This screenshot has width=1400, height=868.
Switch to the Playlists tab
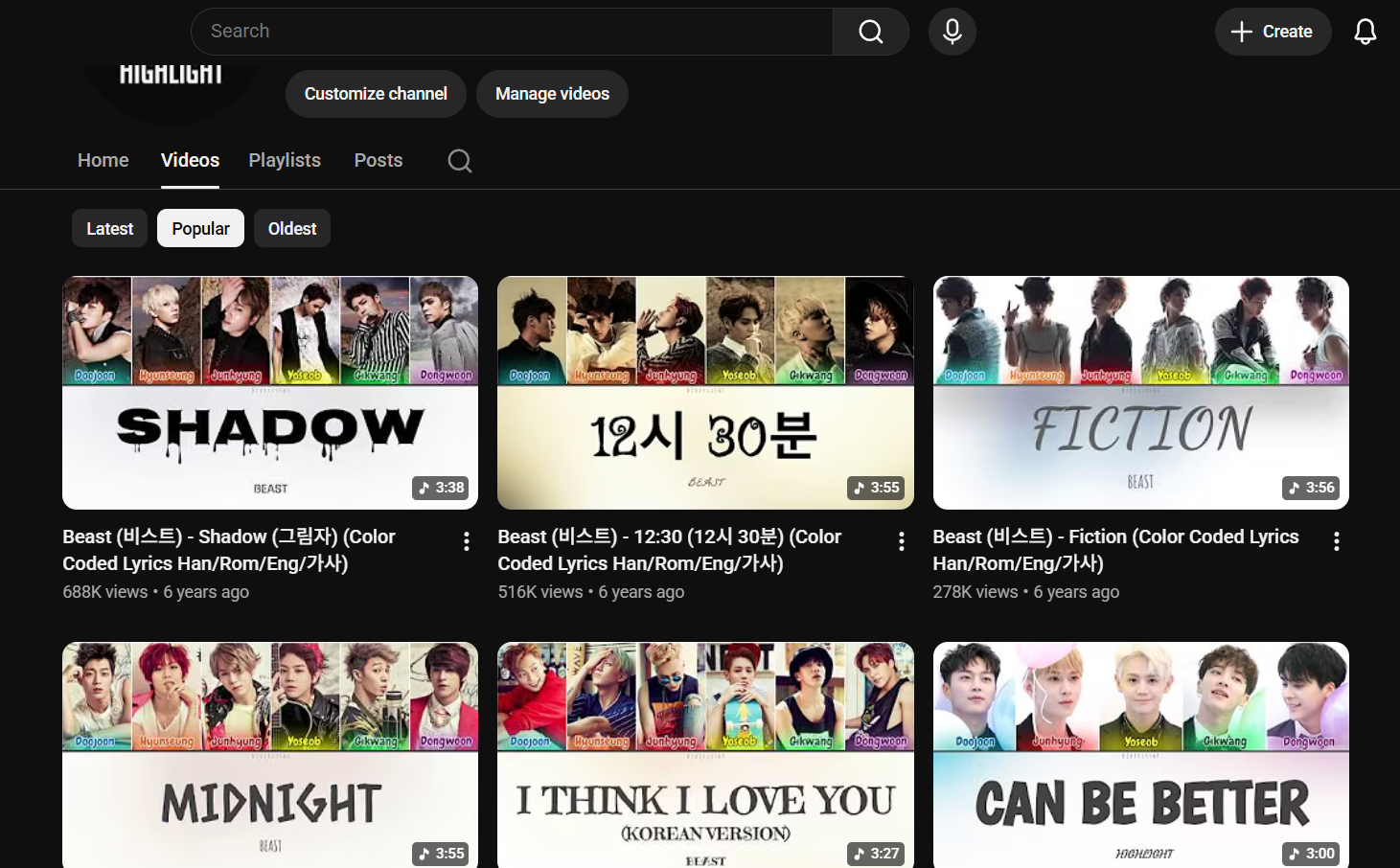[285, 160]
